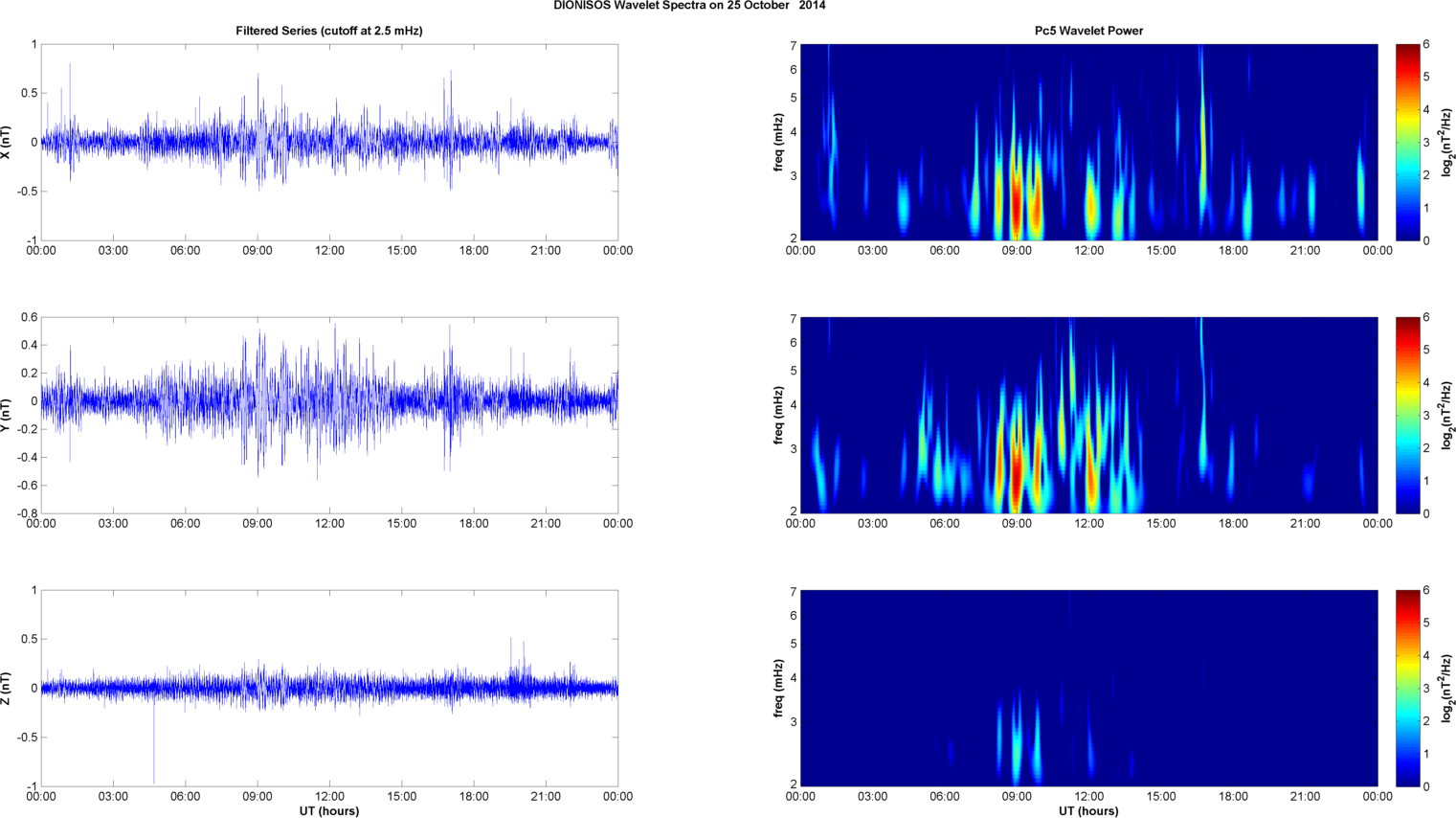The height and width of the screenshot is (818, 1456).
Task: Click the '18:00' tick label under the Z time series
Action: [474, 797]
